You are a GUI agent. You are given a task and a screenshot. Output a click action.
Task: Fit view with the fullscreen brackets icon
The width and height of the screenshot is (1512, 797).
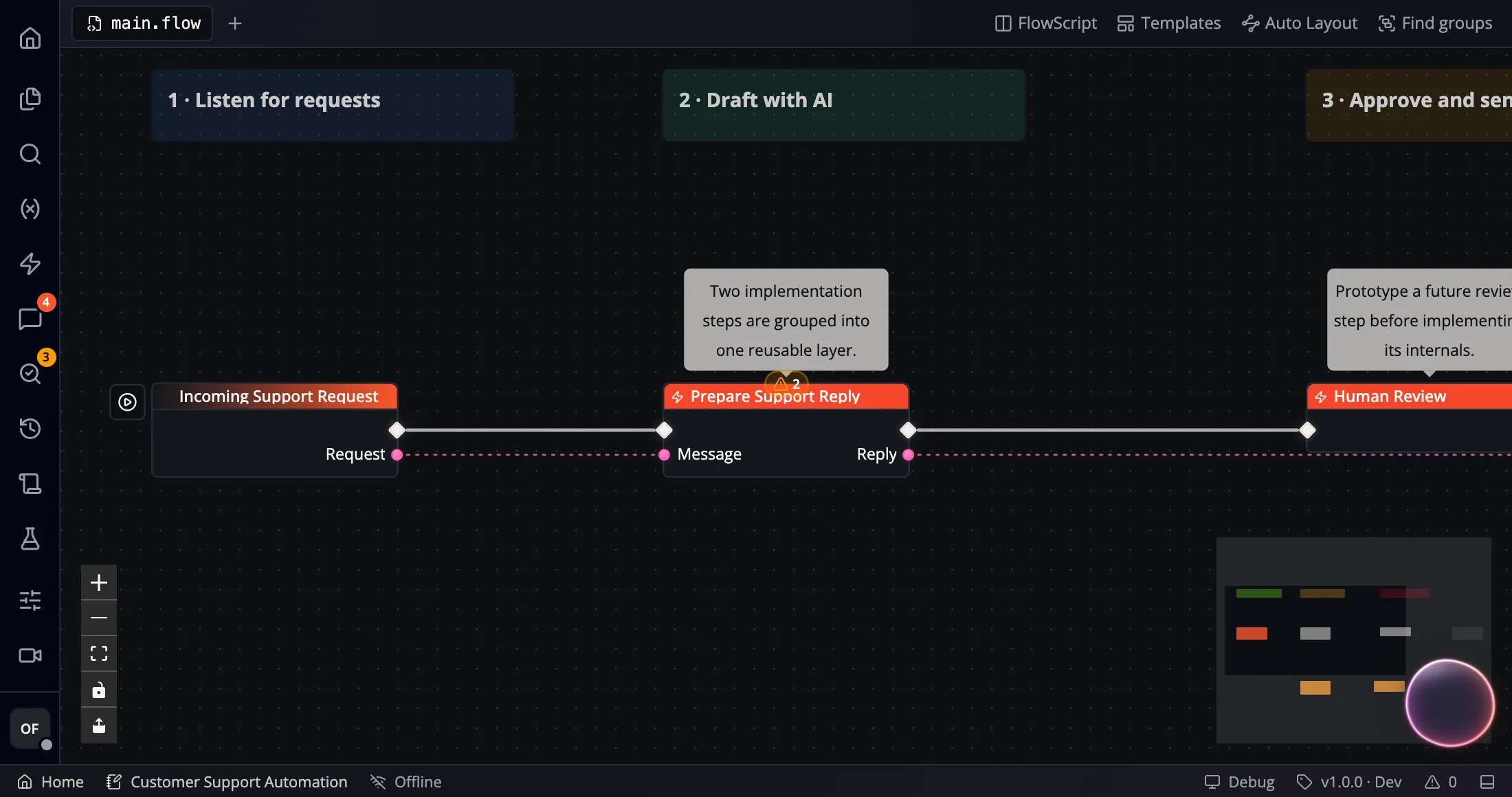[99, 653]
